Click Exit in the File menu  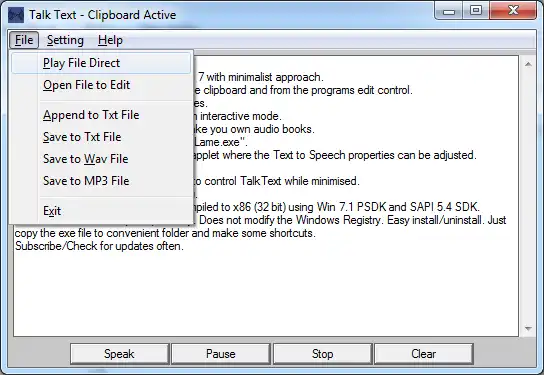(x=101, y=211)
